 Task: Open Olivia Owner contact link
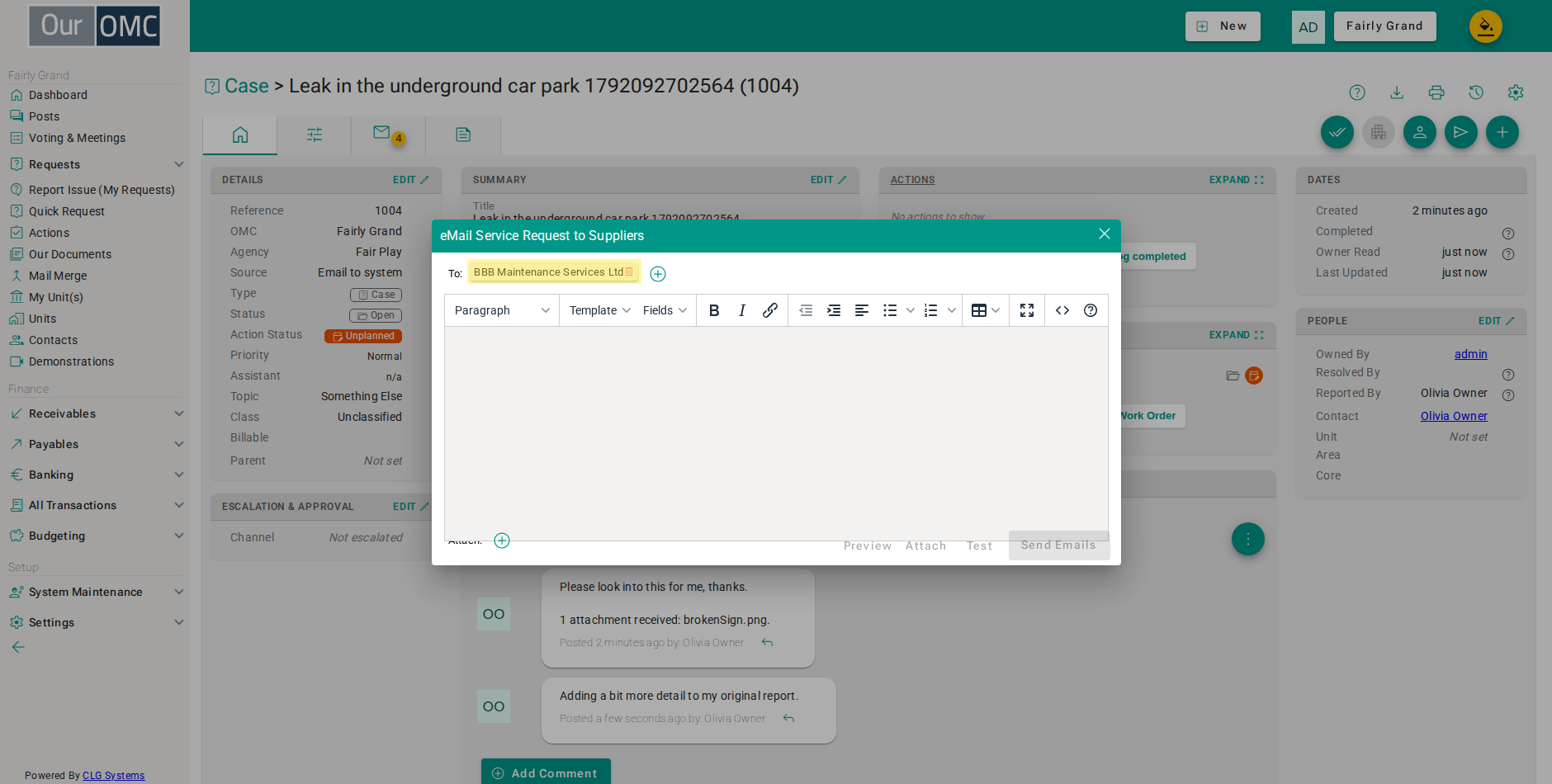(x=1454, y=416)
